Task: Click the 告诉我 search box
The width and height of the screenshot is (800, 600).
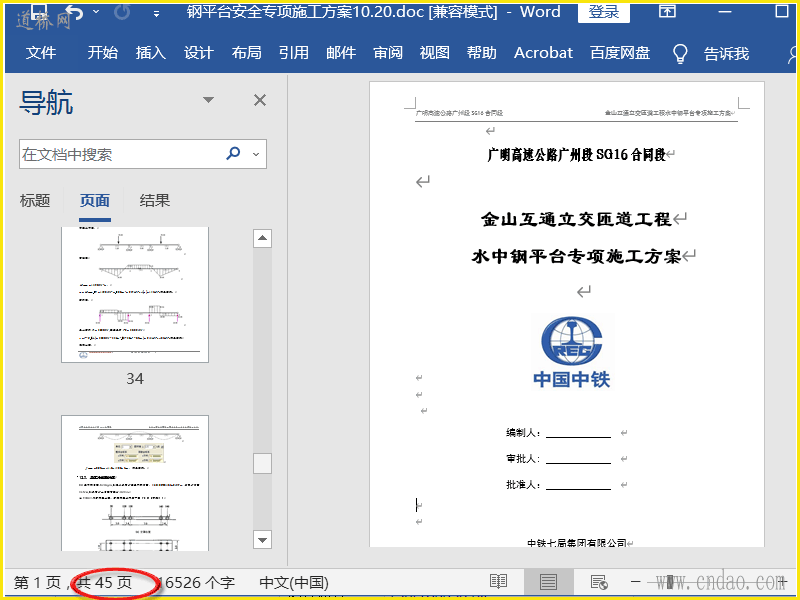Action: 726,54
